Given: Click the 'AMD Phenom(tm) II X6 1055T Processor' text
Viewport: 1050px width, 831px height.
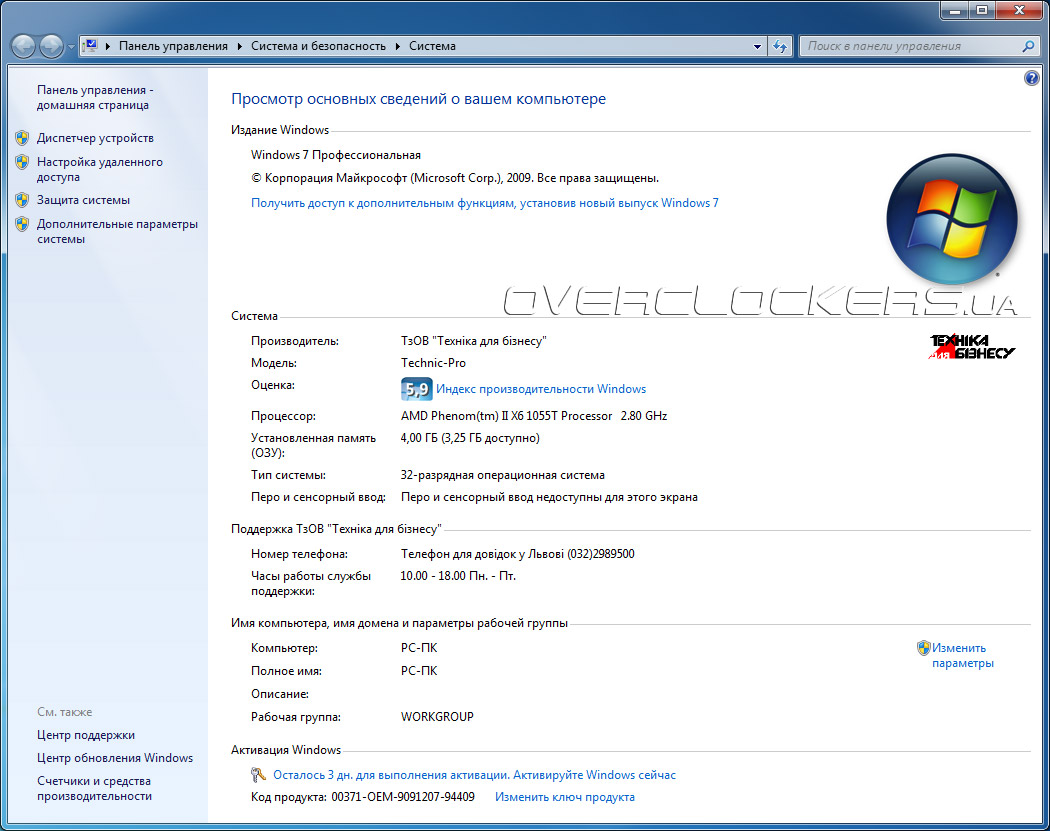Looking at the screenshot, I should (506, 416).
